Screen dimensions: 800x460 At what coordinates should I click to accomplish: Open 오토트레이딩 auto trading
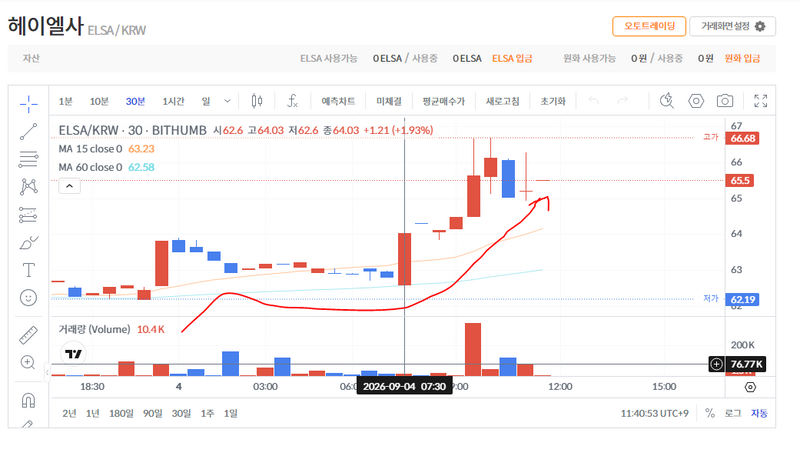(x=649, y=26)
